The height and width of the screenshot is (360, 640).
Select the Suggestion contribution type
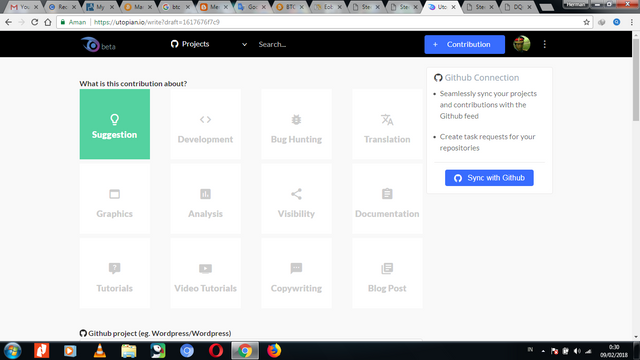point(115,124)
